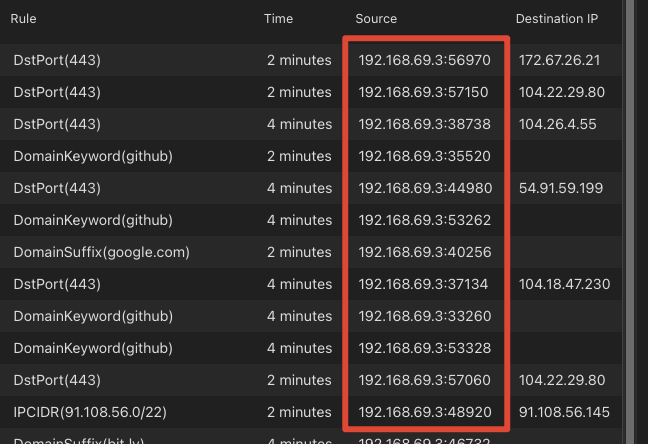Click destination IP 104.22.29.80 for source 57060
Screen dimensions: 648x444
click(562, 380)
